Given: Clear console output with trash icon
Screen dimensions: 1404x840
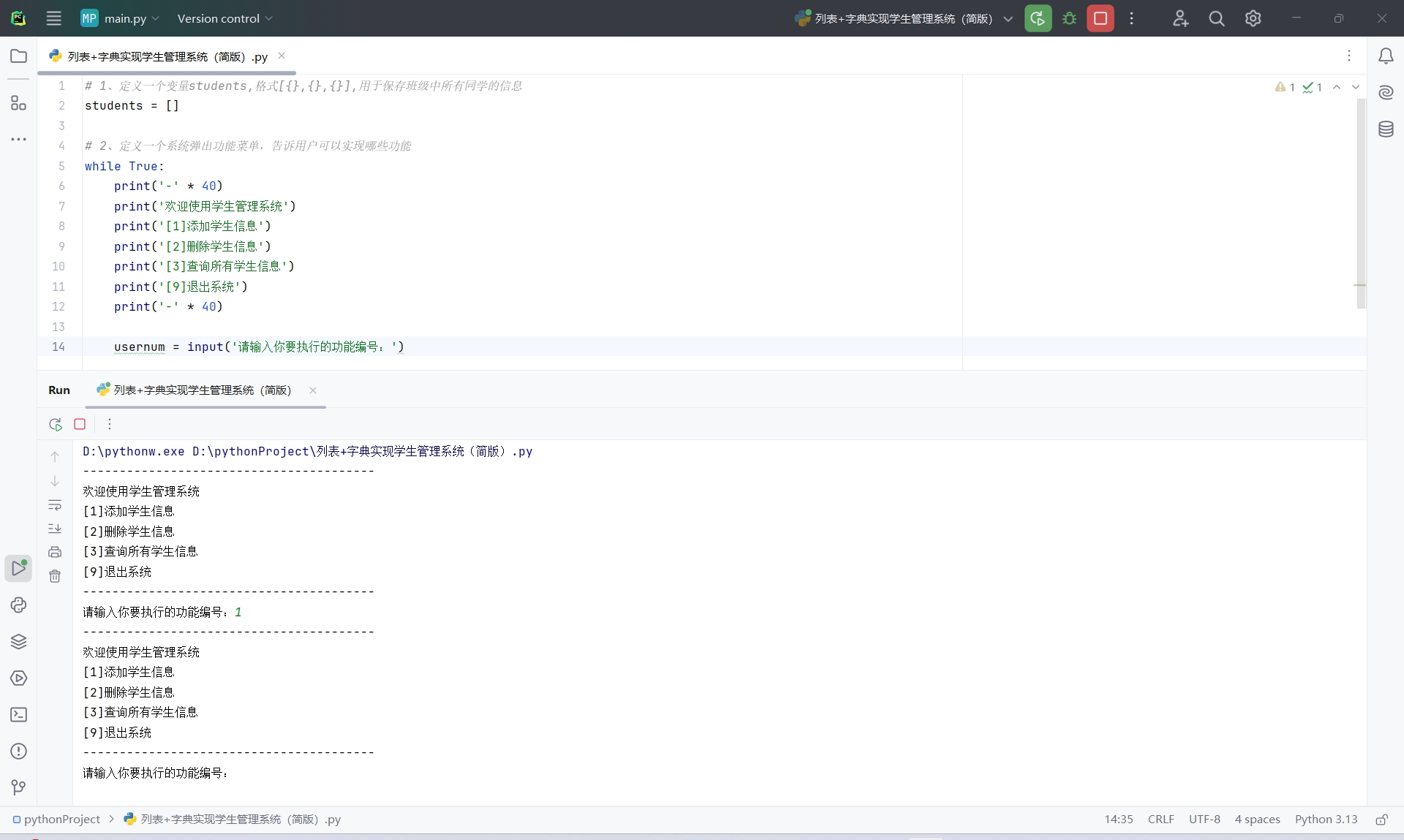Looking at the screenshot, I should point(55,577).
